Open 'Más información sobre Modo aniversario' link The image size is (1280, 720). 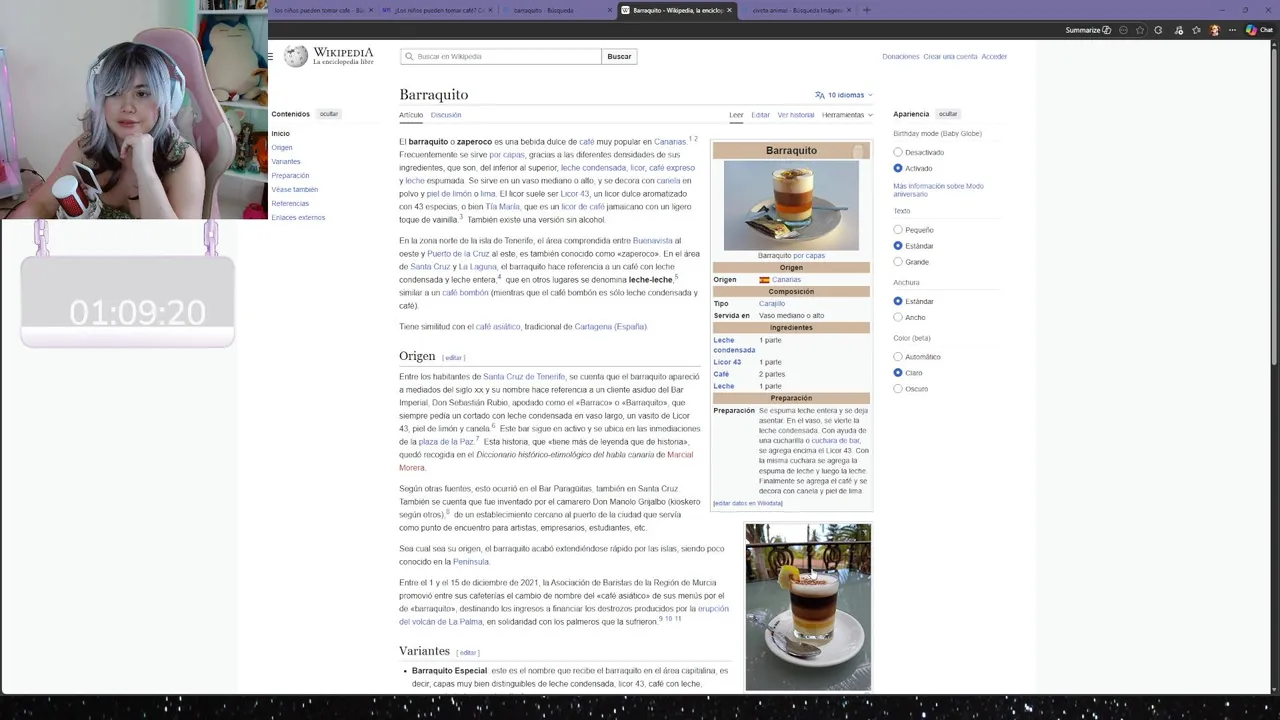(938, 190)
